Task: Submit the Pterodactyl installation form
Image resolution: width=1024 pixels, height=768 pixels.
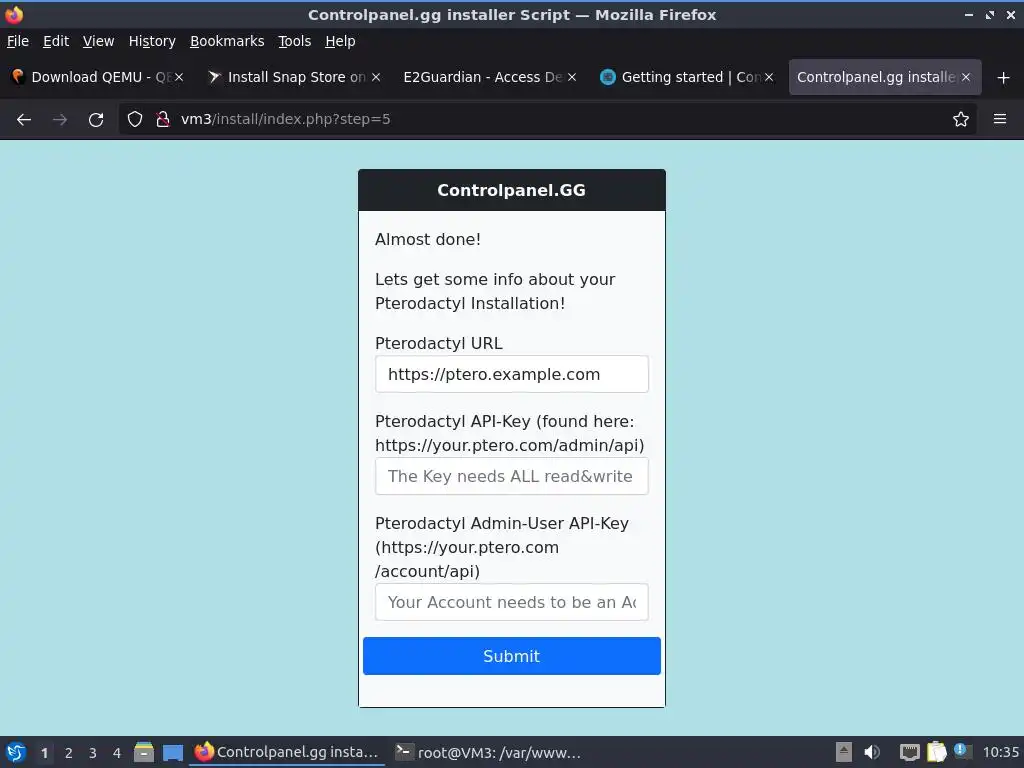Action: pyautogui.click(x=511, y=656)
